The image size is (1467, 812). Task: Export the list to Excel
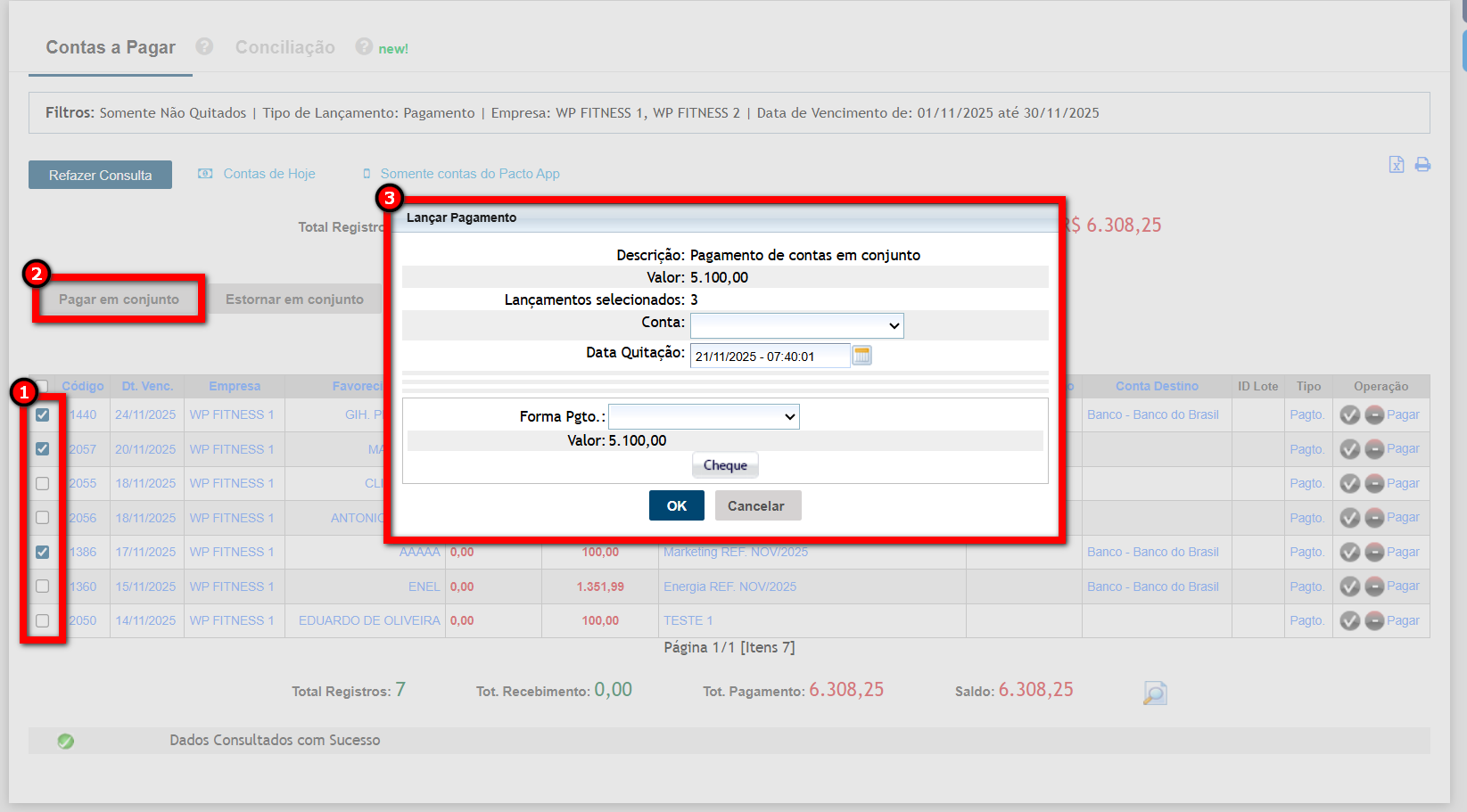1397,165
